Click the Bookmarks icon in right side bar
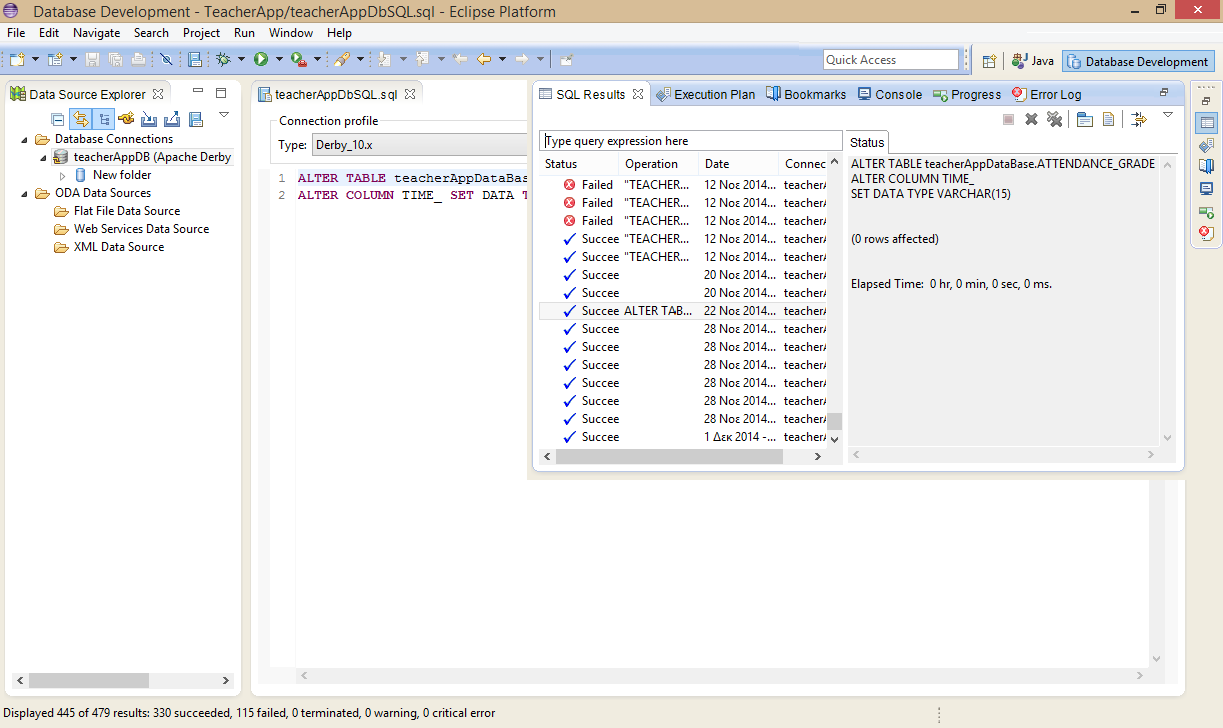 (x=1206, y=166)
